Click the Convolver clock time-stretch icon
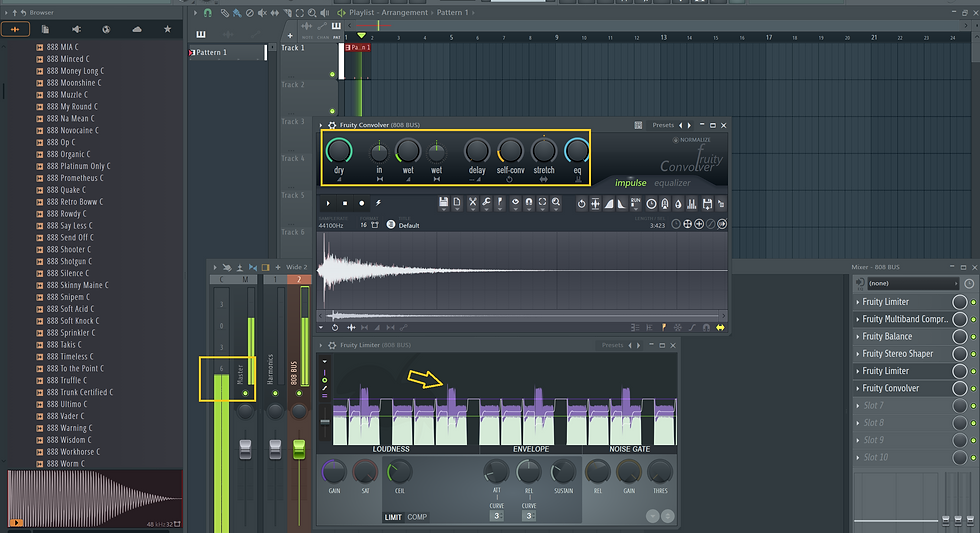 [x=651, y=204]
